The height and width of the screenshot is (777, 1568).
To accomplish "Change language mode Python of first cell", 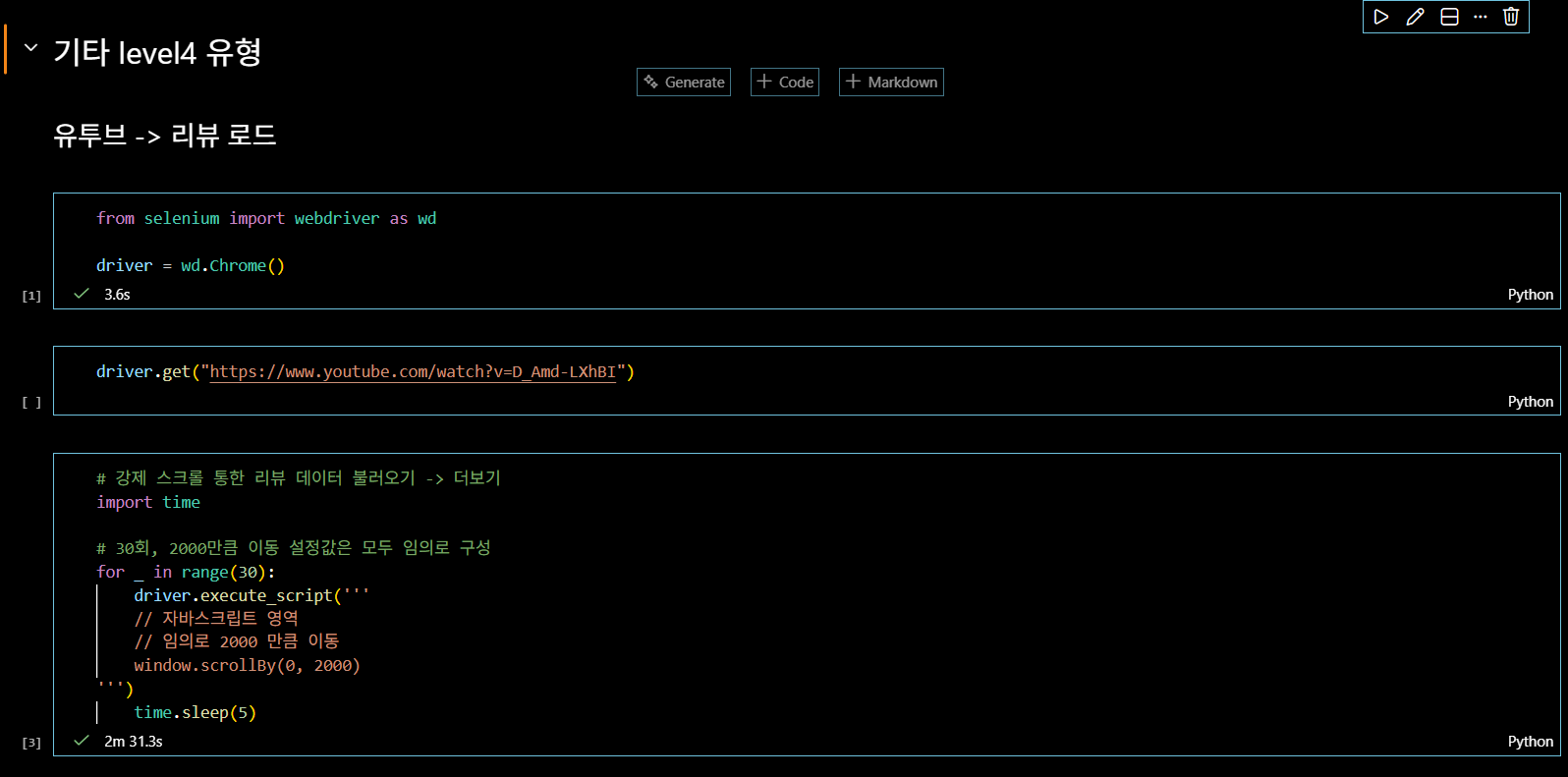I will [x=1531, y=295].
